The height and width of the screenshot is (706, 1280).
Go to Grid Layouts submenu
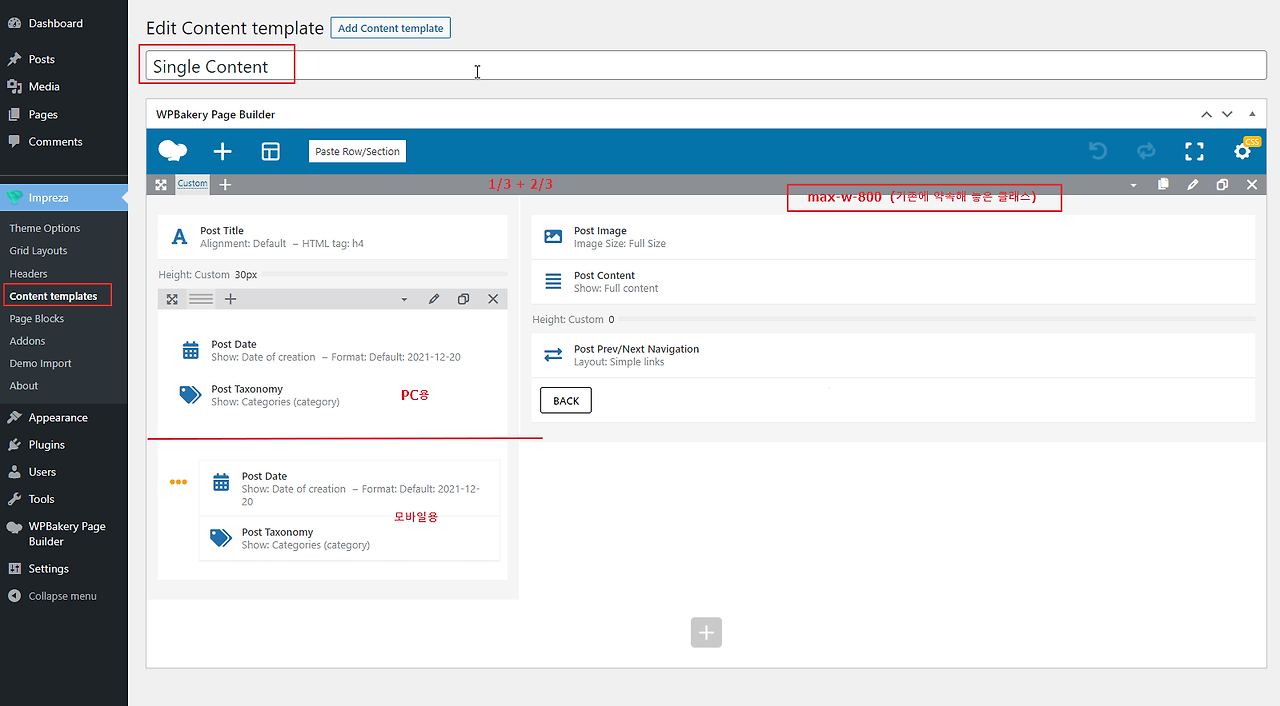(x=38, y=251)
